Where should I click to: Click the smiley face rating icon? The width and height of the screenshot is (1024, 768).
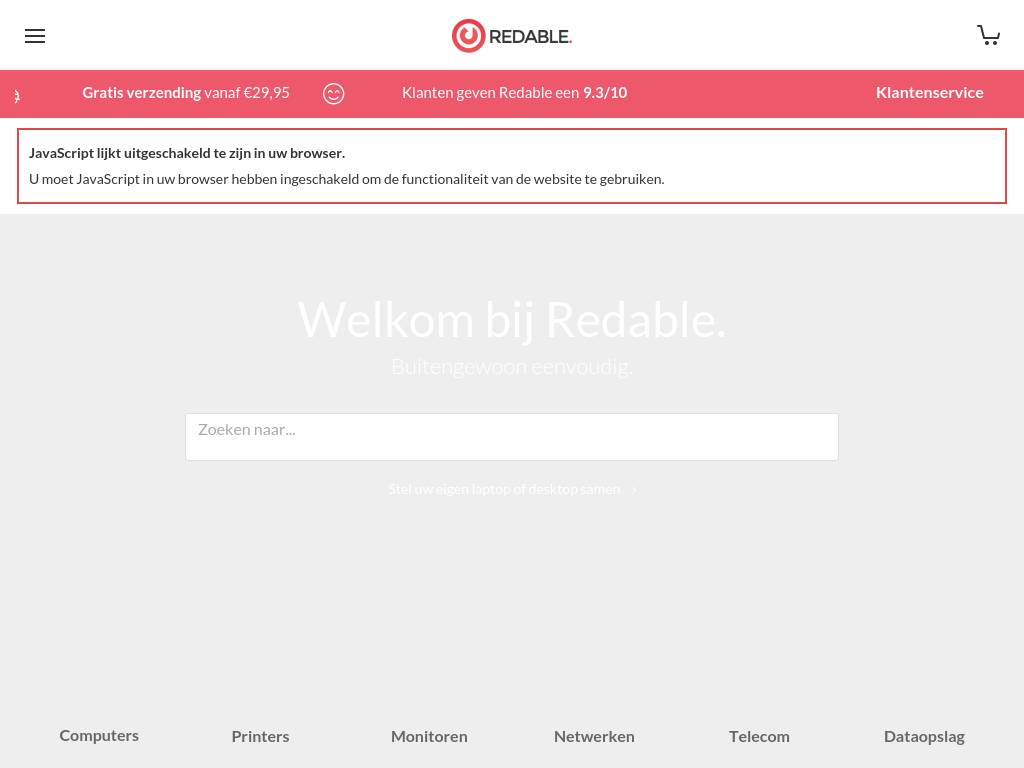tap(334, 93)
